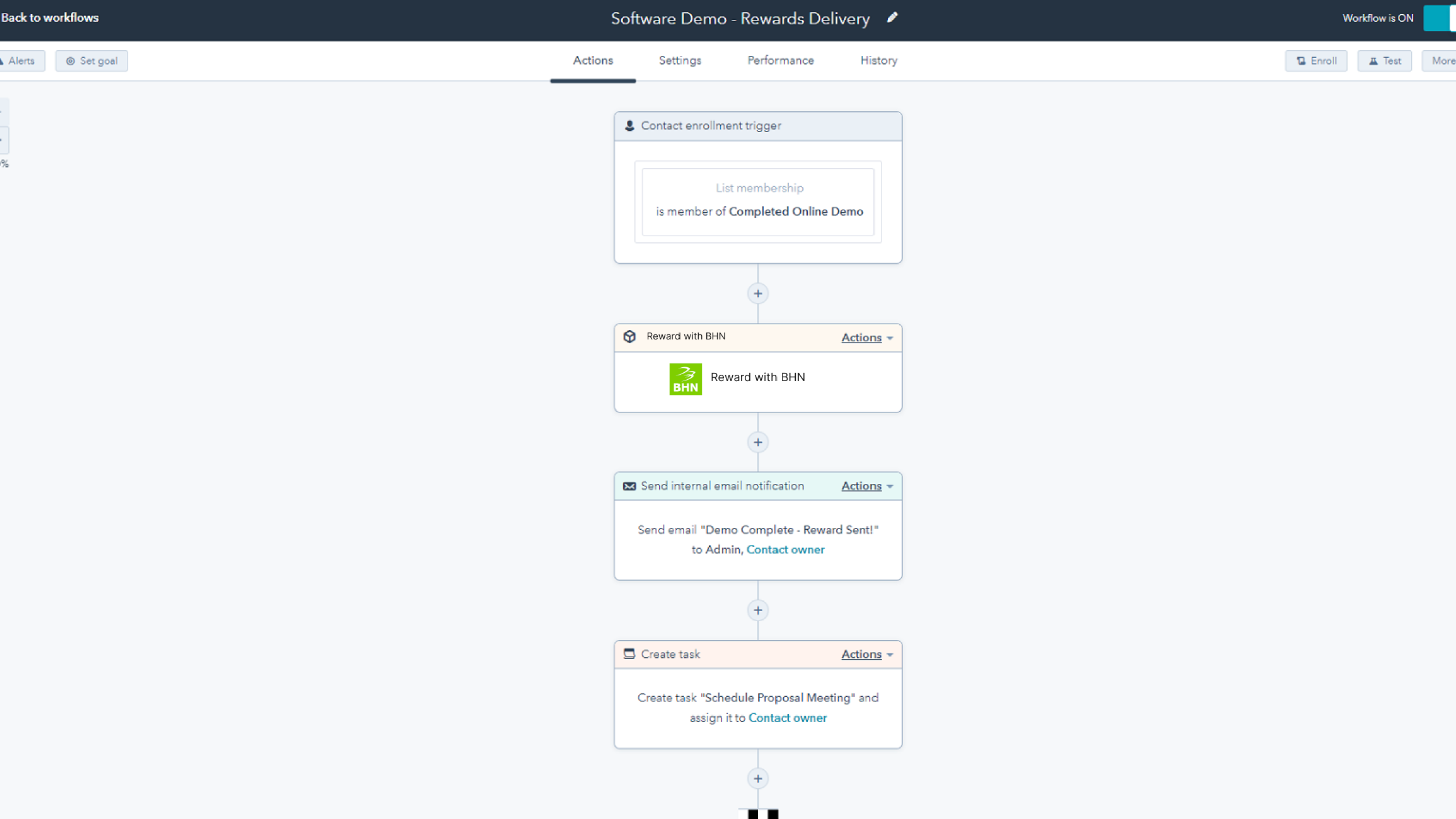Toggle the Workflow is ON switch

point(1440,18)
